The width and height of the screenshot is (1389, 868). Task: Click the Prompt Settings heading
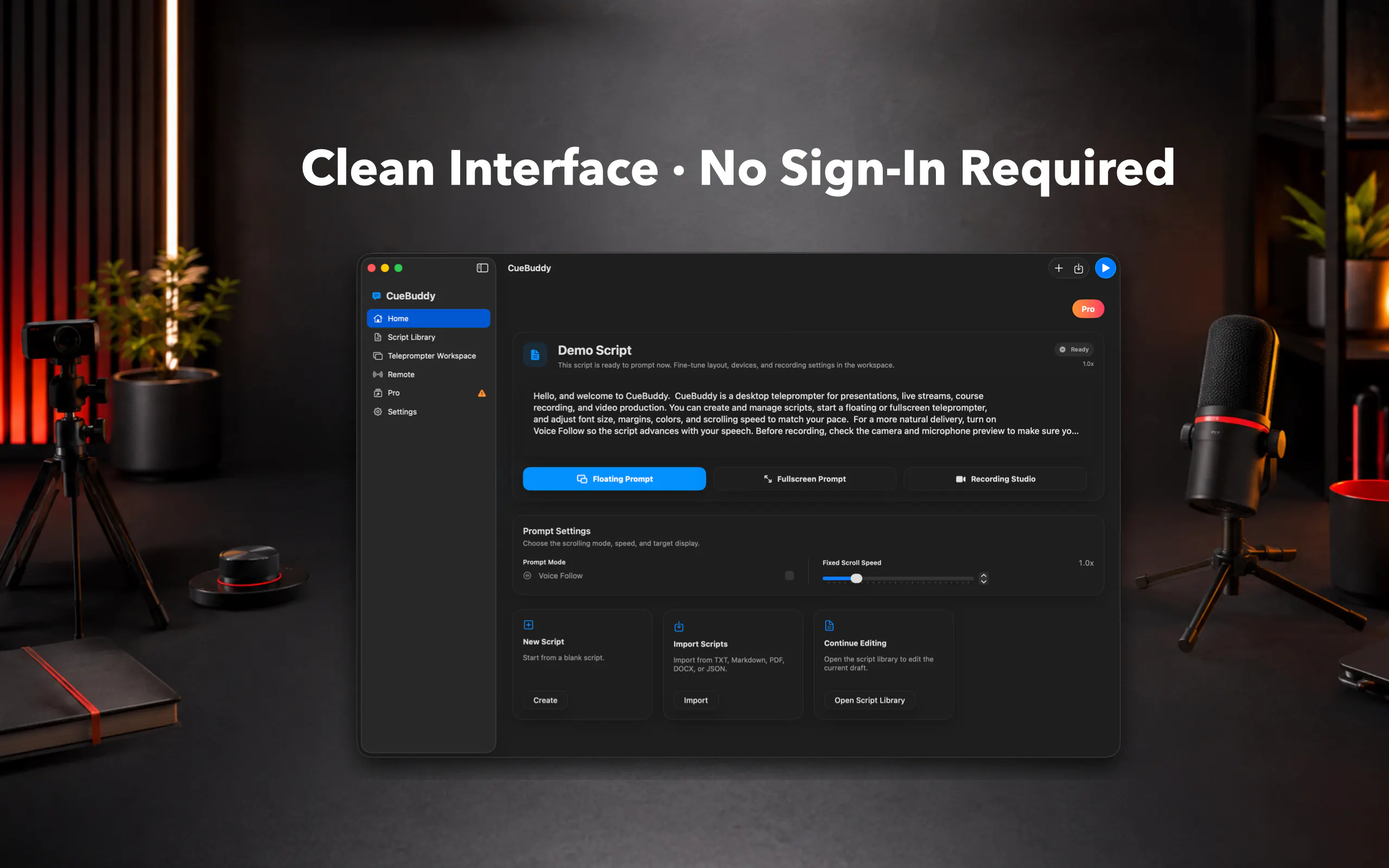[557, 531]
